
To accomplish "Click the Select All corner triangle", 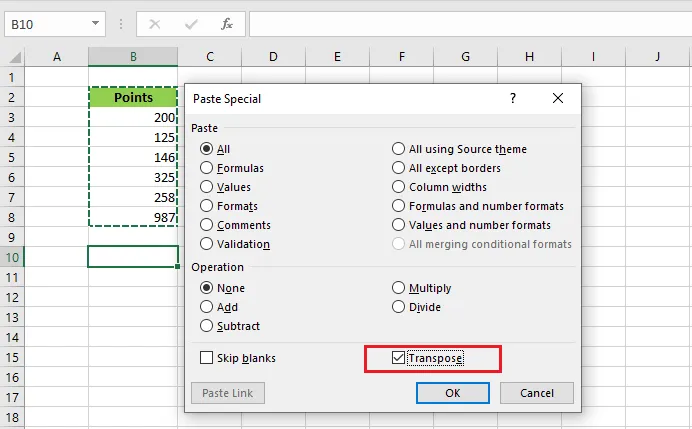I will (x=15, y=57).
